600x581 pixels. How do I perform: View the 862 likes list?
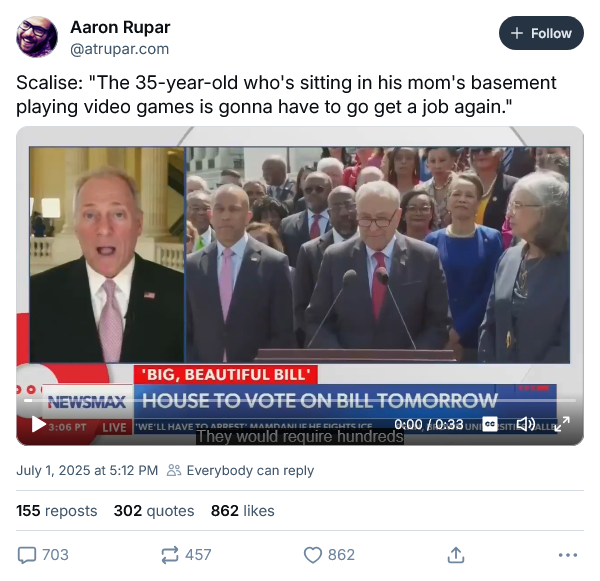coord(243,511)
